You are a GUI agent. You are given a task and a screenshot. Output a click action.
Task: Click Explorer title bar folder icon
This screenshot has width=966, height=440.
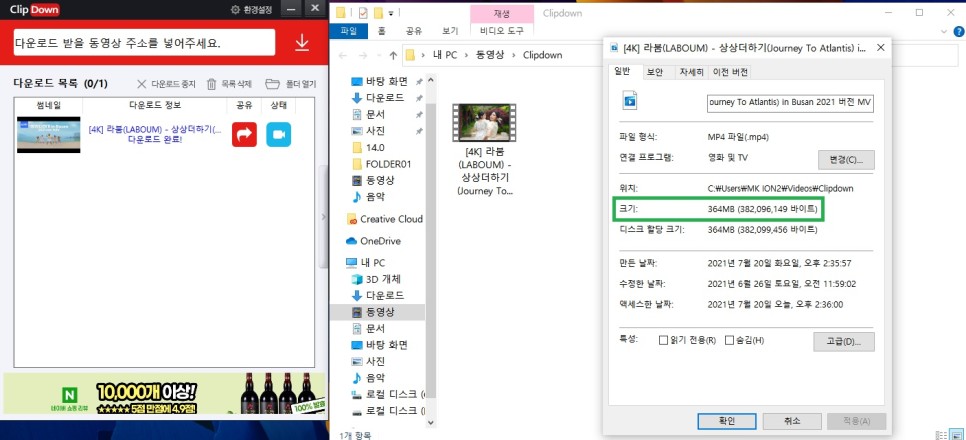[x=341, y=11]
